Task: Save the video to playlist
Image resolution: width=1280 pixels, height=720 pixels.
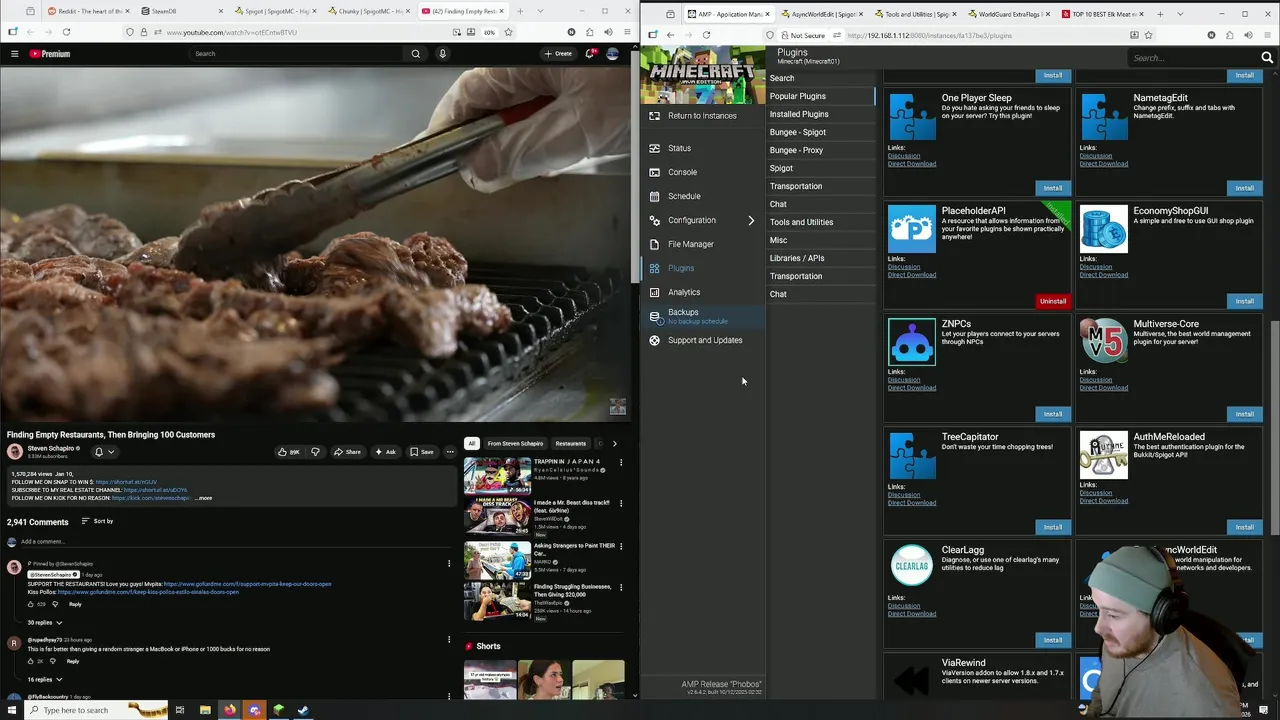Action: pos(421,452)
